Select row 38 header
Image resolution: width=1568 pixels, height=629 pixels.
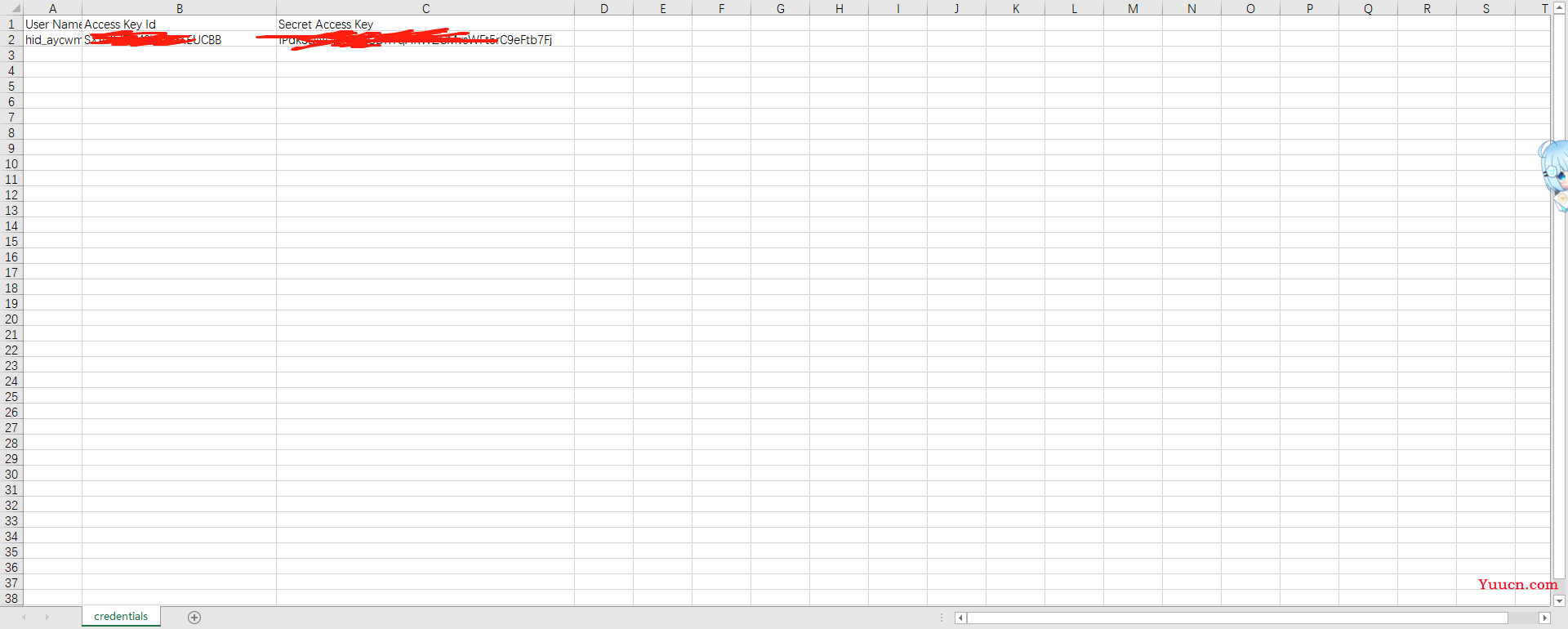[x=11, y=598]
